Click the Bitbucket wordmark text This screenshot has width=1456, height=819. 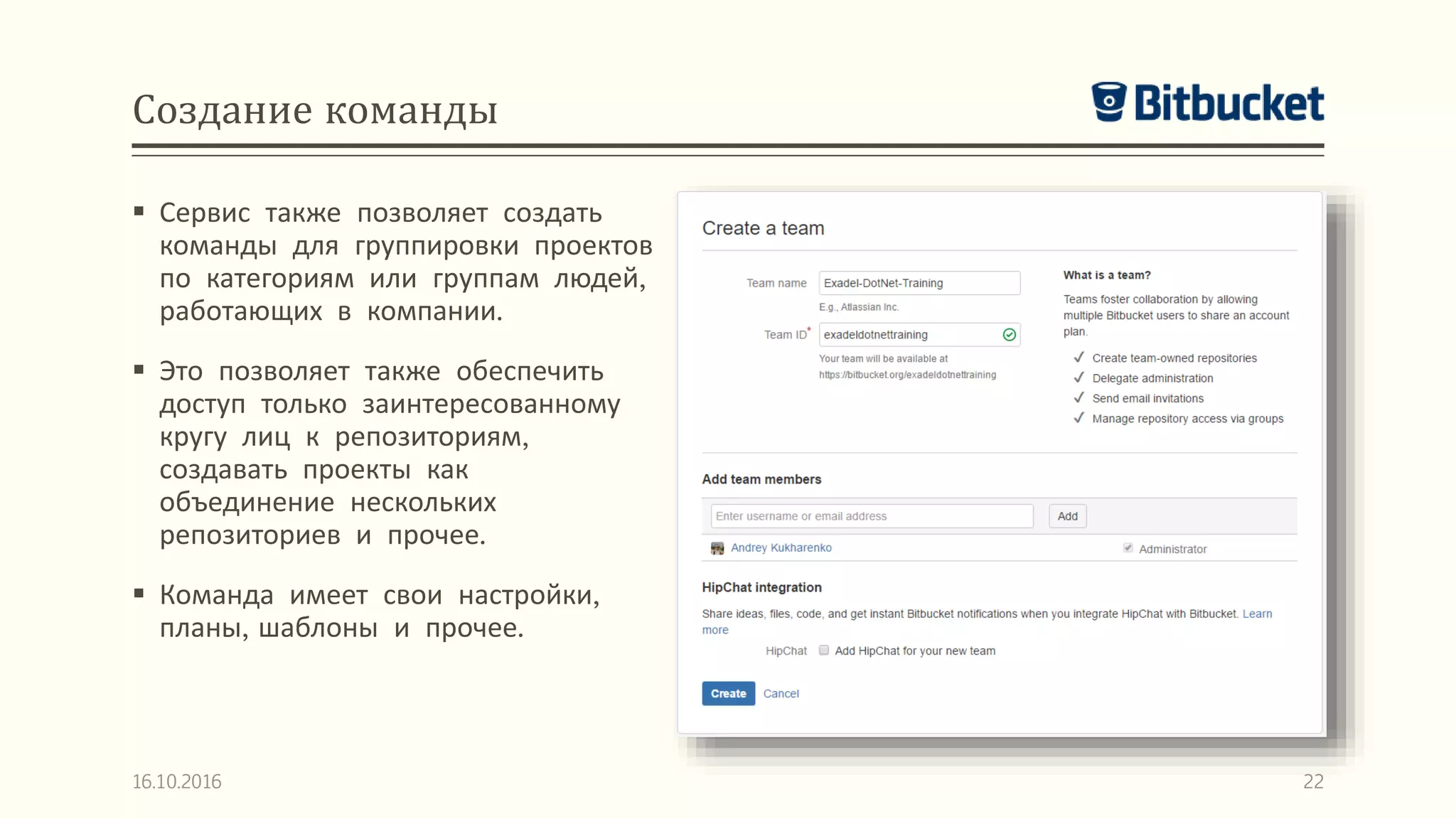(1228, 103)
